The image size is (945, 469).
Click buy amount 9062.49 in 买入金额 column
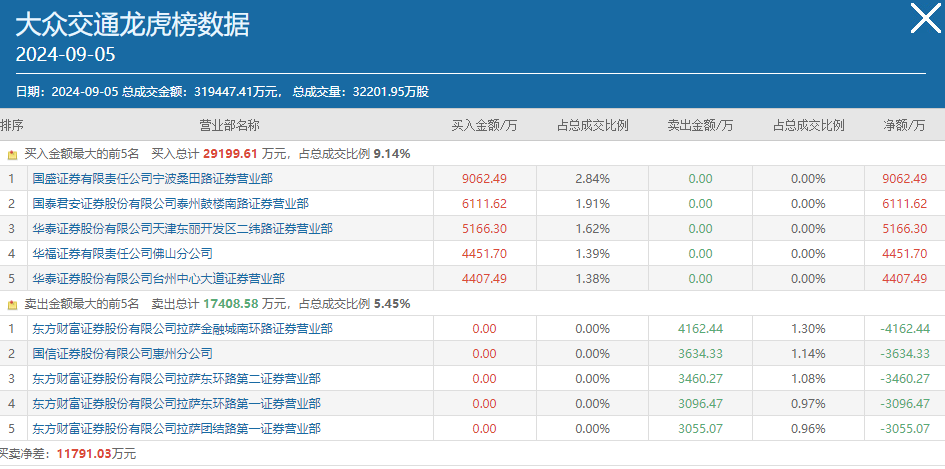pyautogui.click(x=485, y=178)
